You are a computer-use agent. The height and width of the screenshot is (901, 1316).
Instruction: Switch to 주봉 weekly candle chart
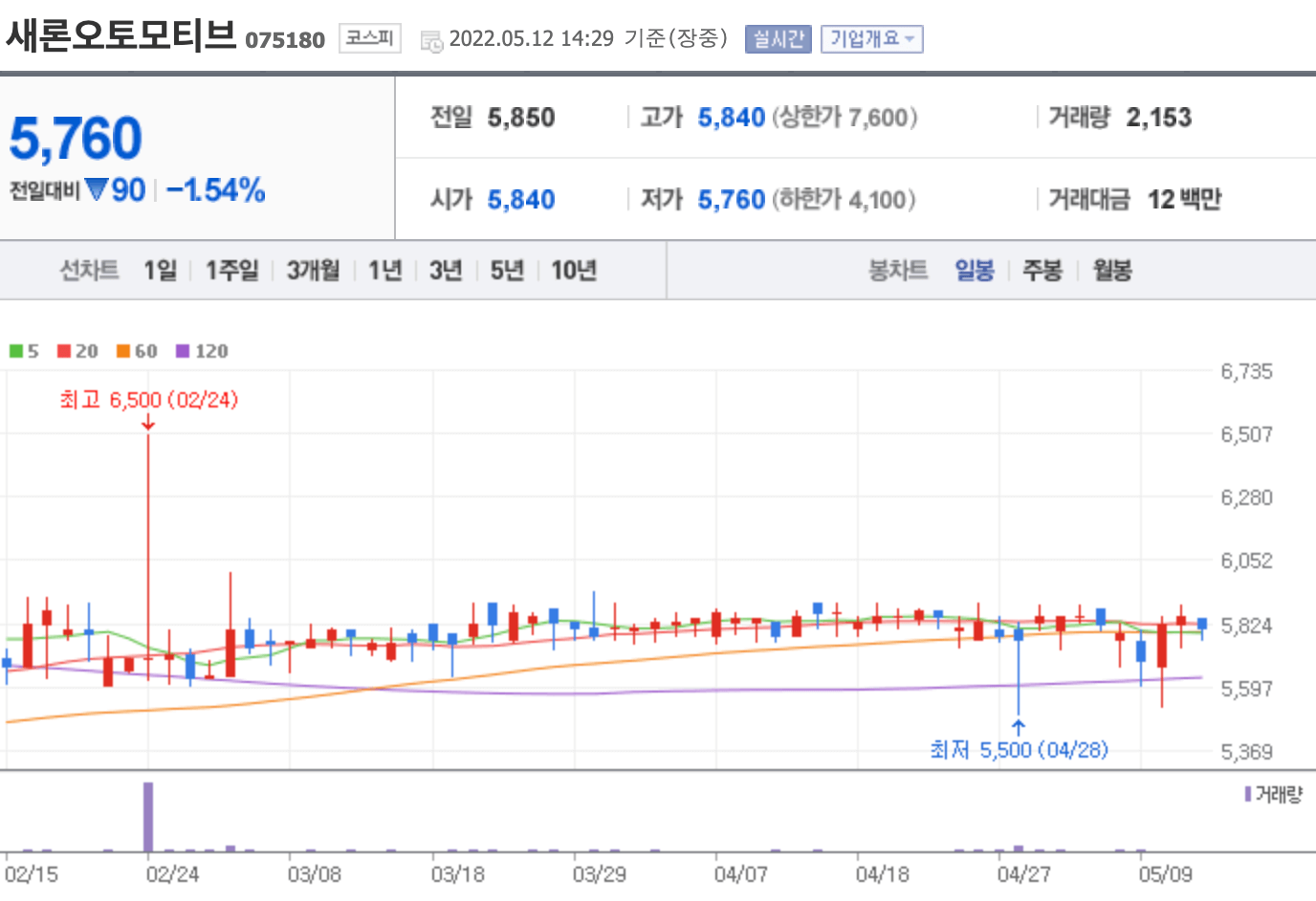pyautogui.click(x=1042, y=271)
